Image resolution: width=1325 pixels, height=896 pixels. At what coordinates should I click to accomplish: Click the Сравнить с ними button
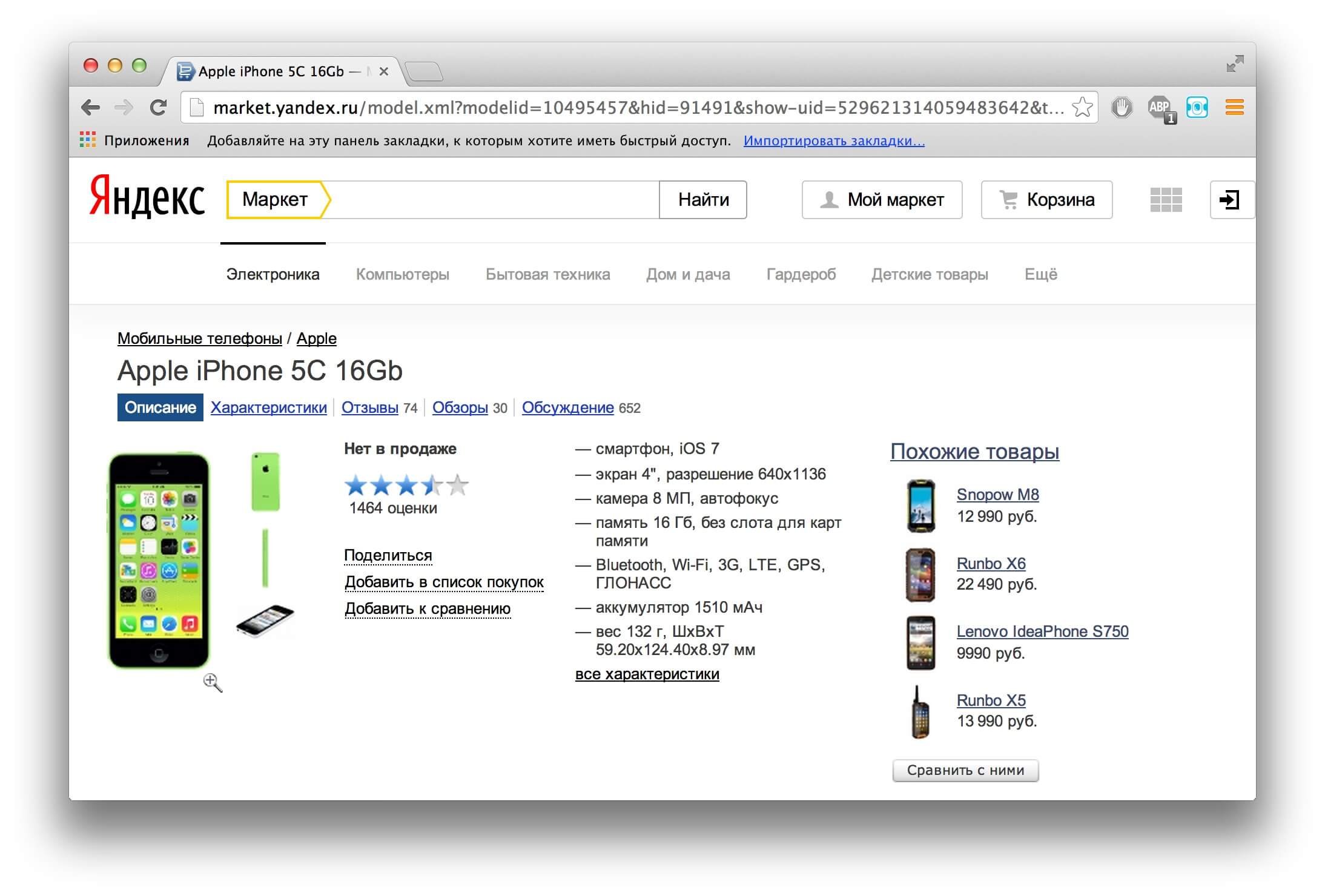pyautogui.click(x=965, y=771)
